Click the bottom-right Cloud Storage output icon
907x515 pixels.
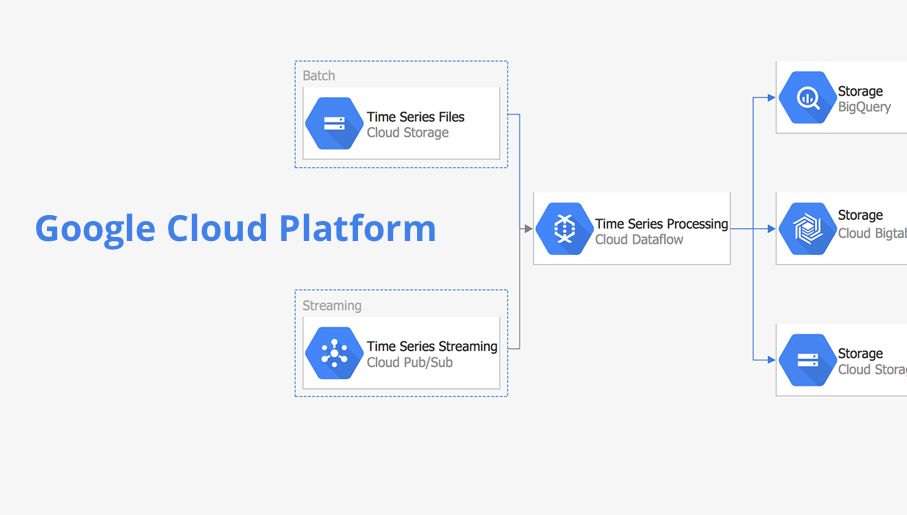pyautogui.click(x=808, y=360)
